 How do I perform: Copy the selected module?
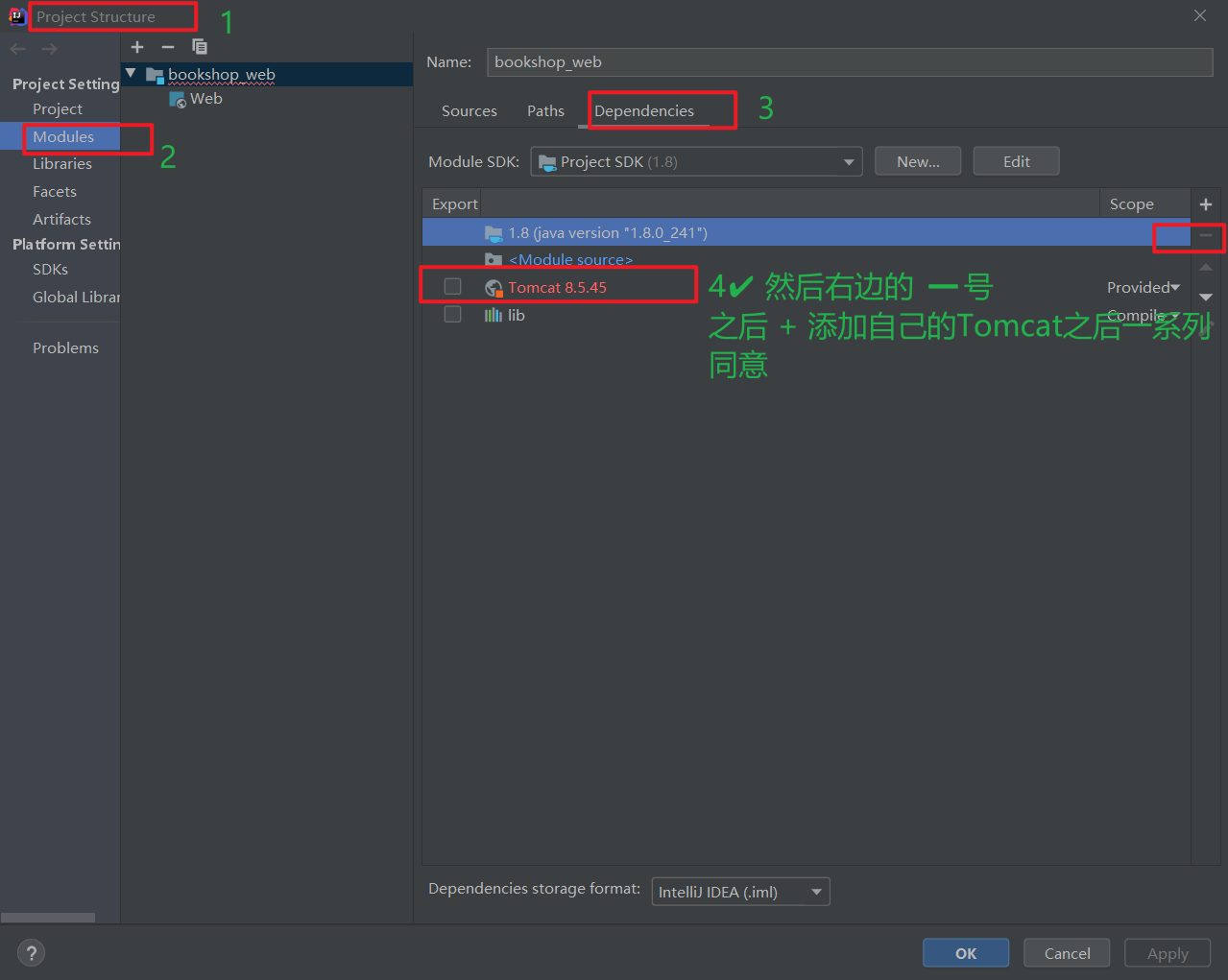point(200,47)
